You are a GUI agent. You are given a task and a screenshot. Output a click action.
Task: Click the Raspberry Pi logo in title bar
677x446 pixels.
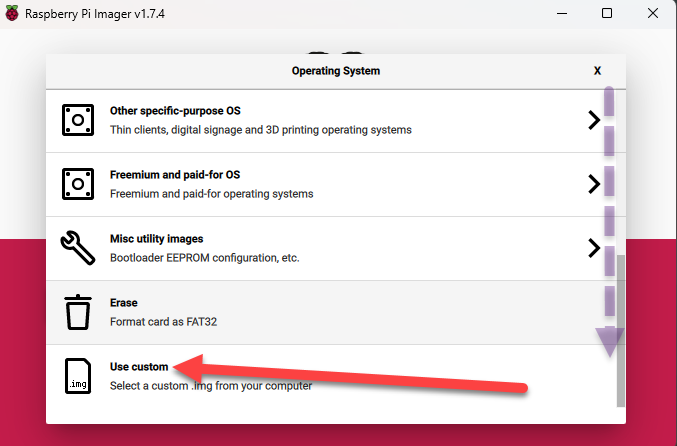12,13
